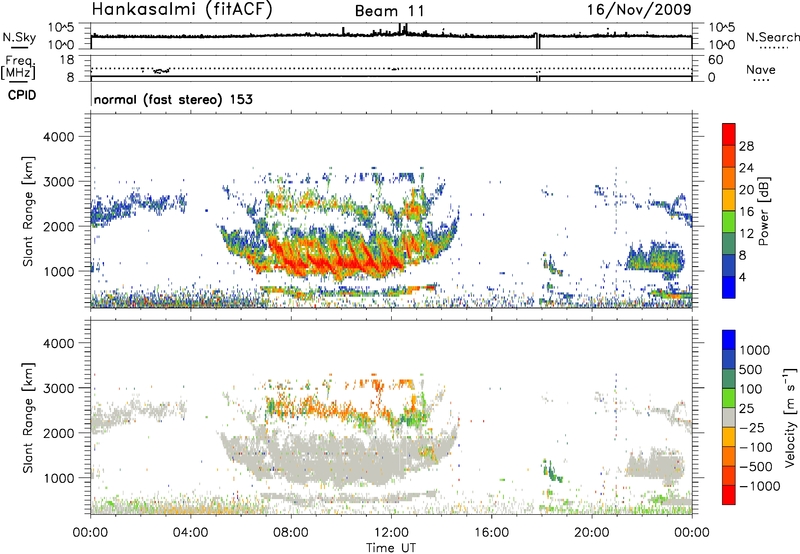
Task: Click the '28' tick on Power colorbar
Action: pos(746,146)
